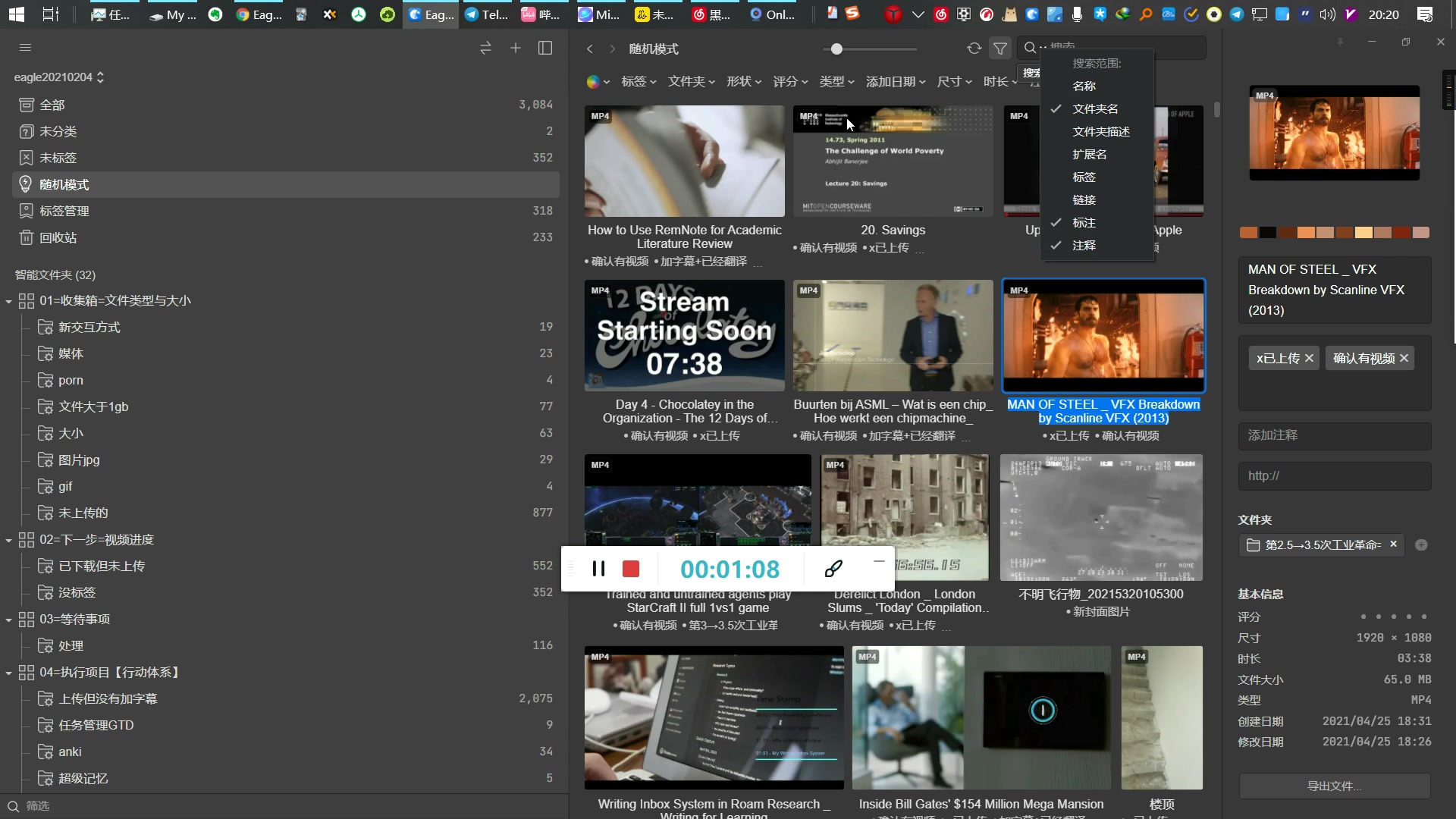The width and height of the screenshot is (1456, 819).
Task: Toggle 标注 search scope option
Action: [1097, 222]
